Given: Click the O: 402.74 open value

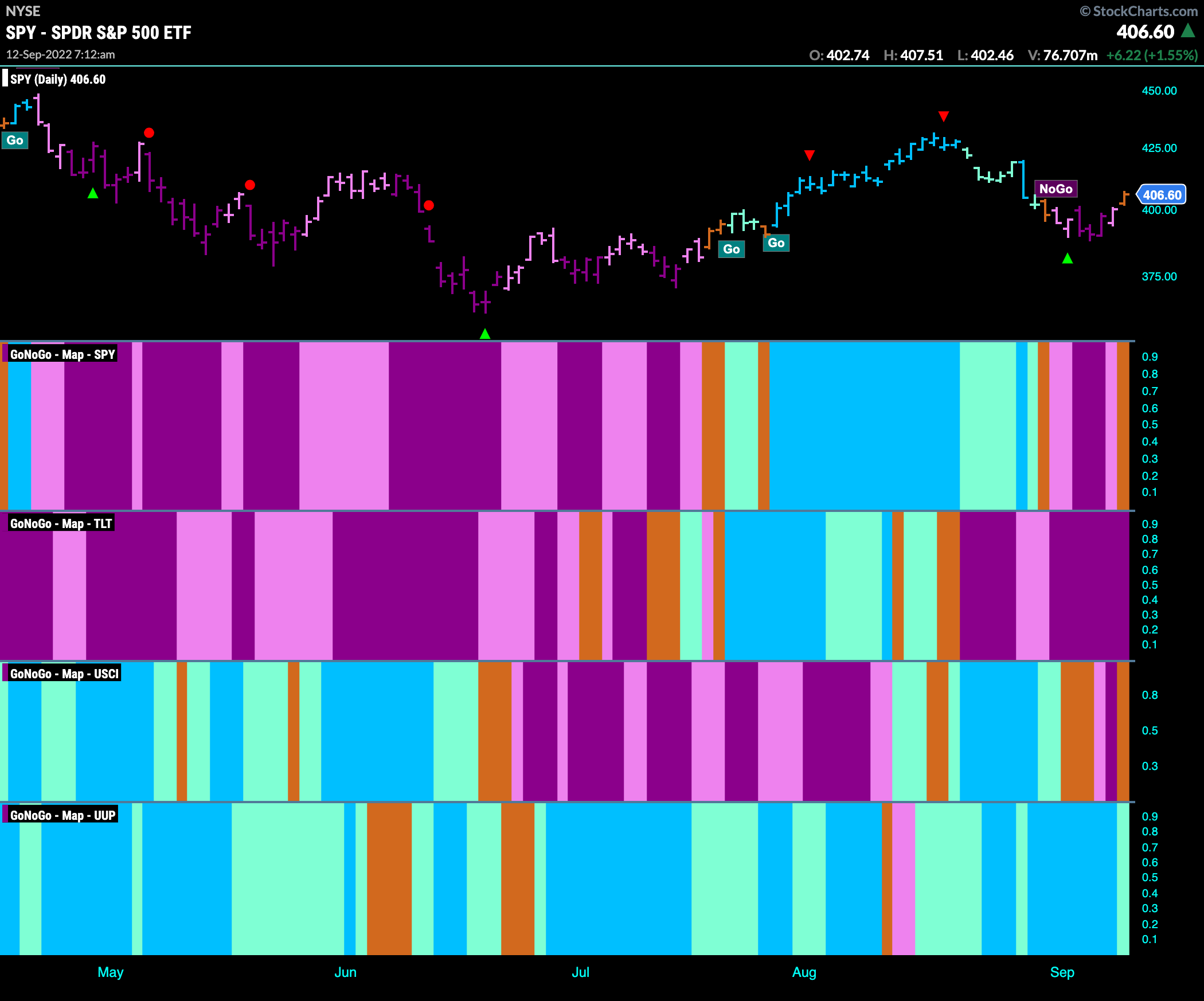Looking at the screenshot, I should tap(839, 55).
